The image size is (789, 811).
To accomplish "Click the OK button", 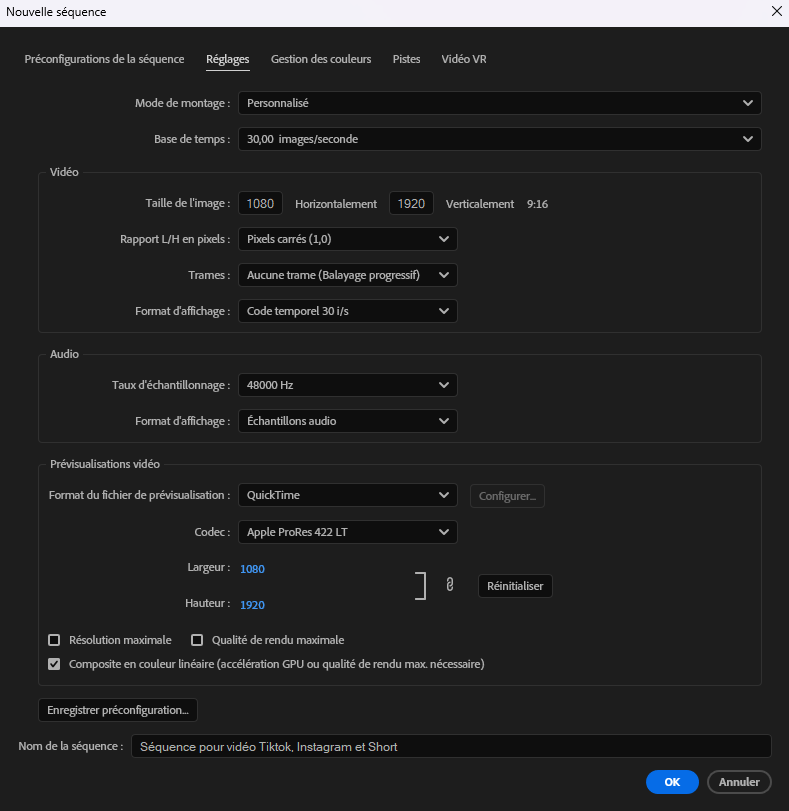I will click(672, 782).
